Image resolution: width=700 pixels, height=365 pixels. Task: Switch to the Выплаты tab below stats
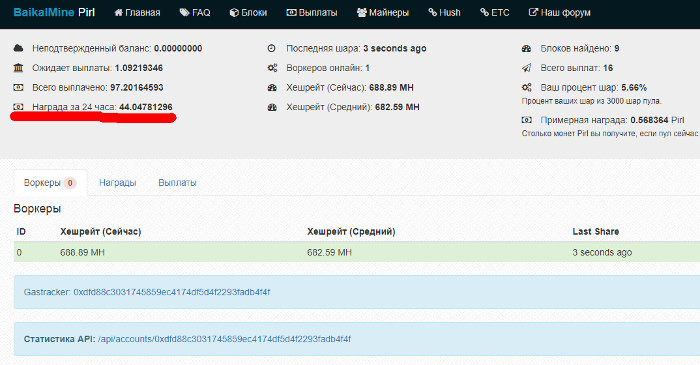point(177,183)
